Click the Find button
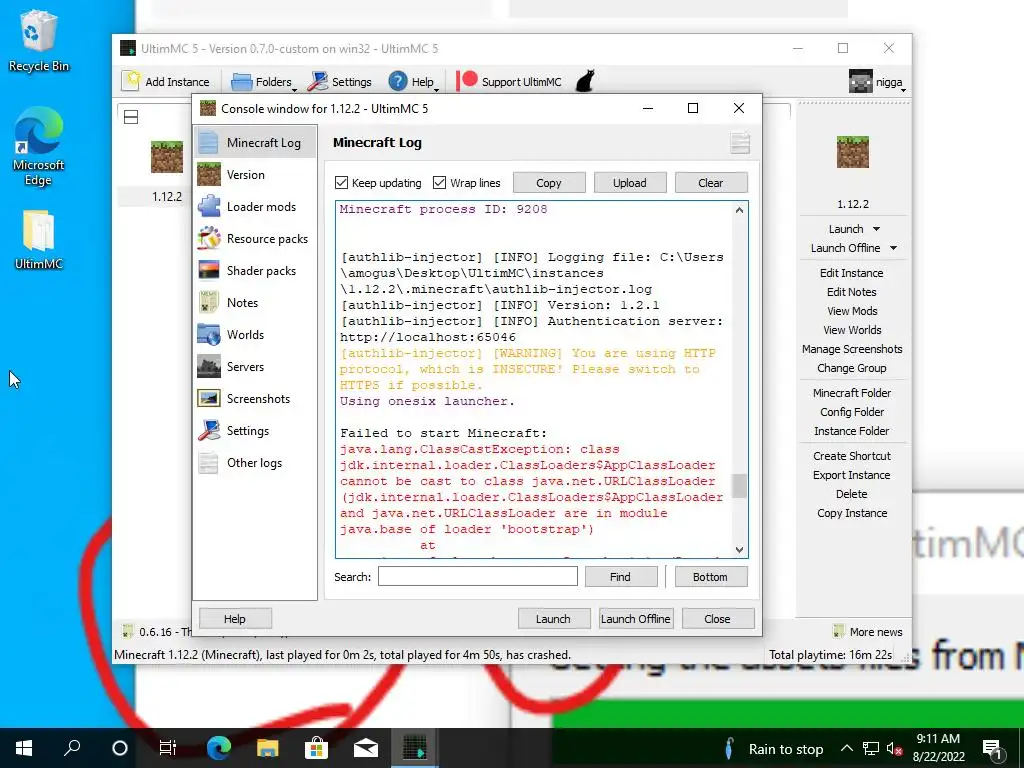Screen dimensions: 1024x768 pyautogui.click(x=620, y=577)
